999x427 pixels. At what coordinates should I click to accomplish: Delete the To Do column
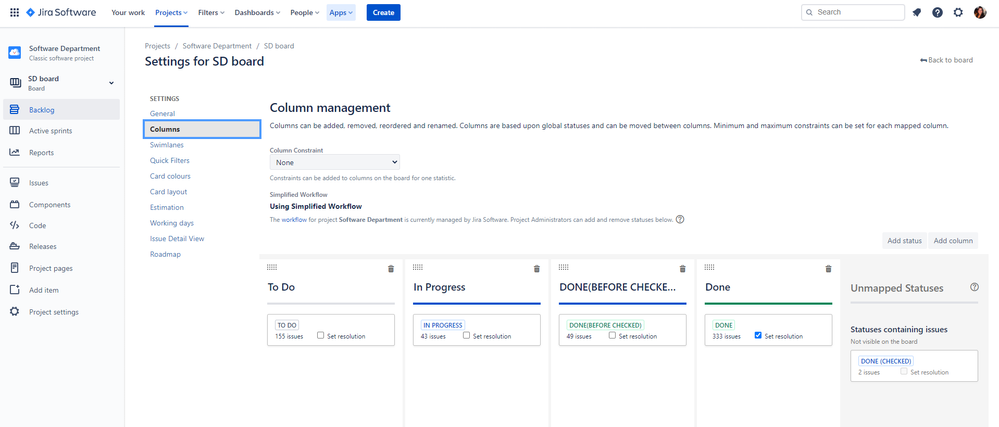(x=391, y=269)
